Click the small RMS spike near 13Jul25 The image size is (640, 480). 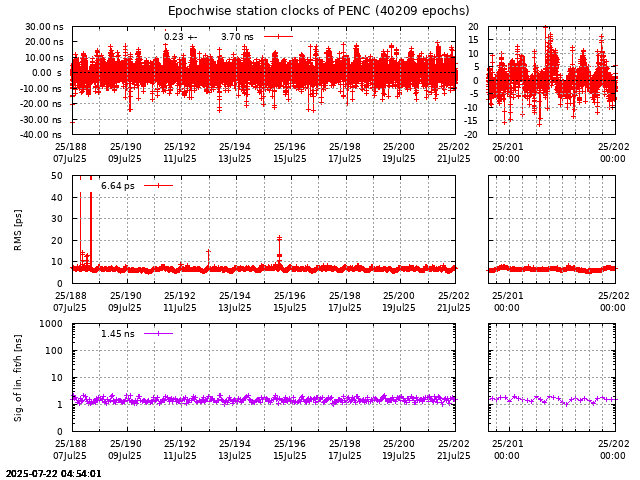[x=209, y=259]
